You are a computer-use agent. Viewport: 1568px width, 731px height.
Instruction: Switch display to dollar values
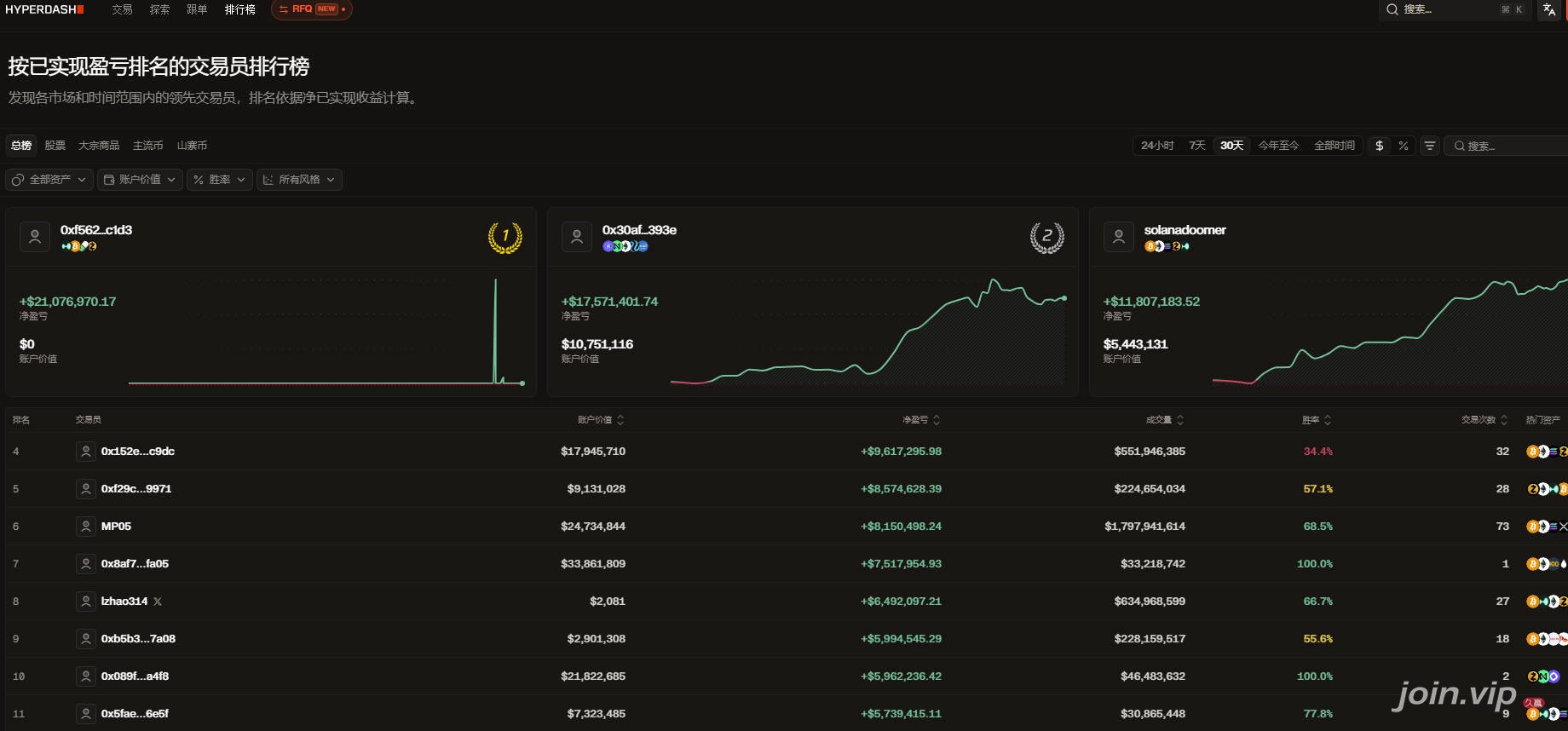click(1380, 146)
